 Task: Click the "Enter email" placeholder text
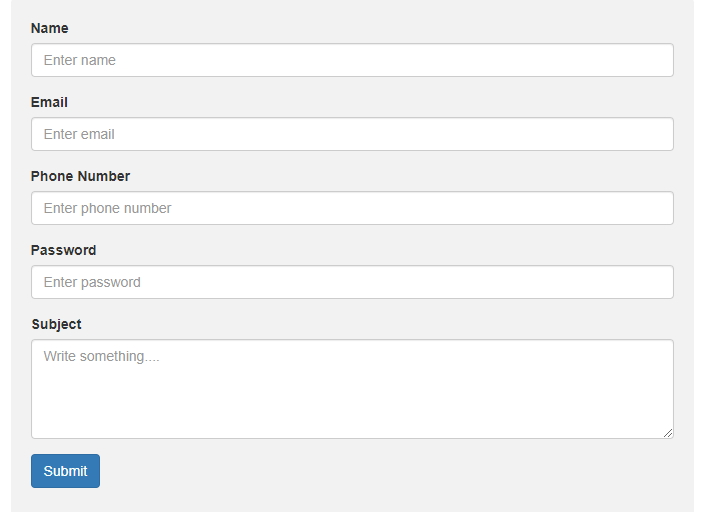pyautogui.click(x=79, y=134)
